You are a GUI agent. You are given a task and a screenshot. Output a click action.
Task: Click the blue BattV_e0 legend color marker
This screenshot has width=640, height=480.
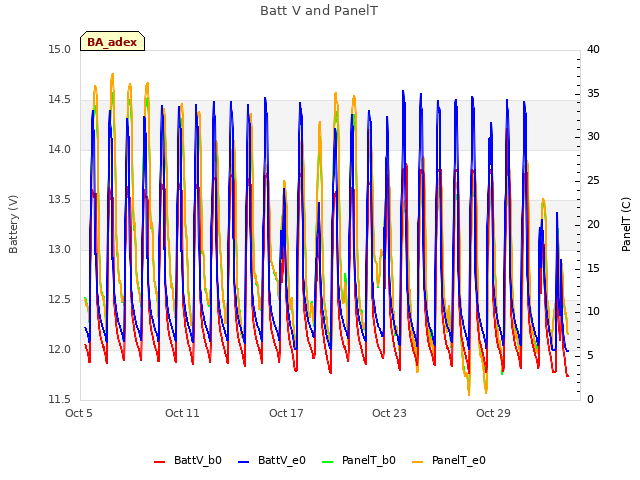point(243,462)
